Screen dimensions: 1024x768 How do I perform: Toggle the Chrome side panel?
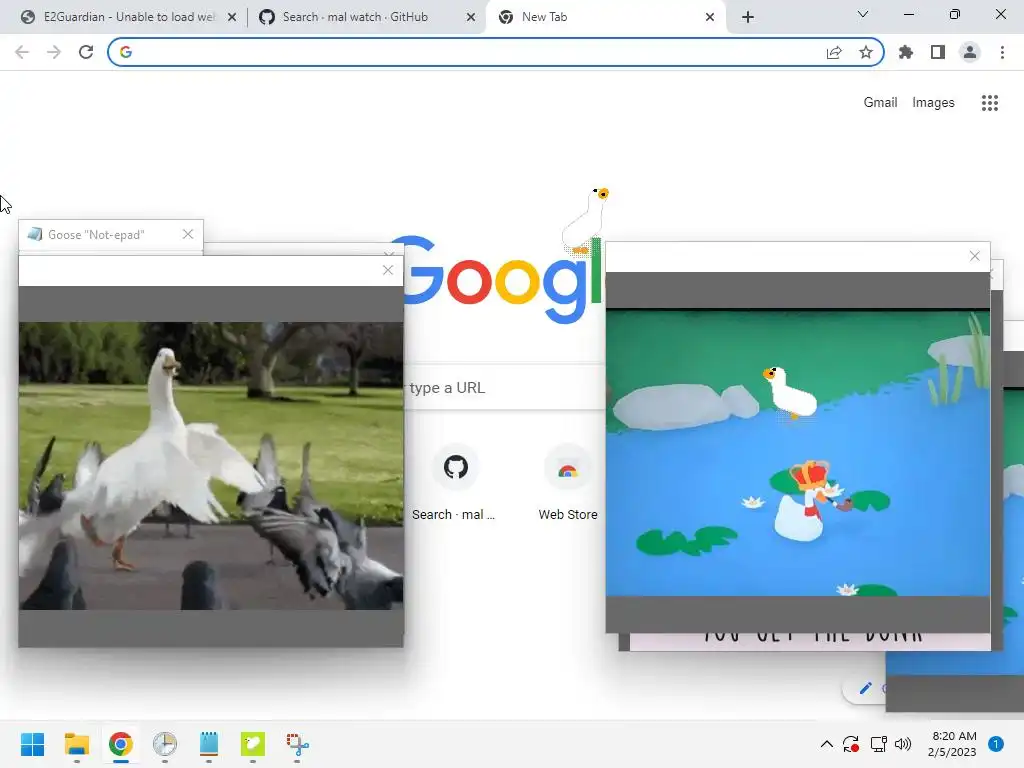pos(938,52)
